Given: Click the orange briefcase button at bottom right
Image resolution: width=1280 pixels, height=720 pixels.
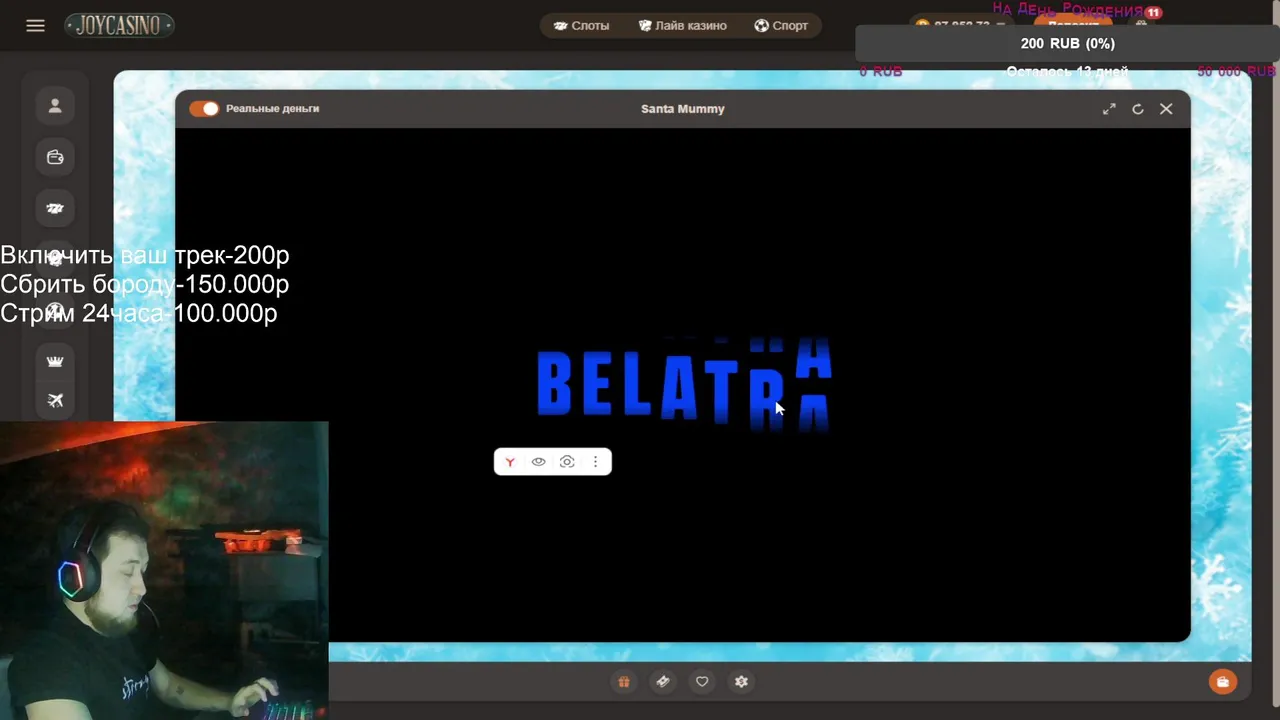Looking at the screenshot, I should click(x=1222, y=682).
